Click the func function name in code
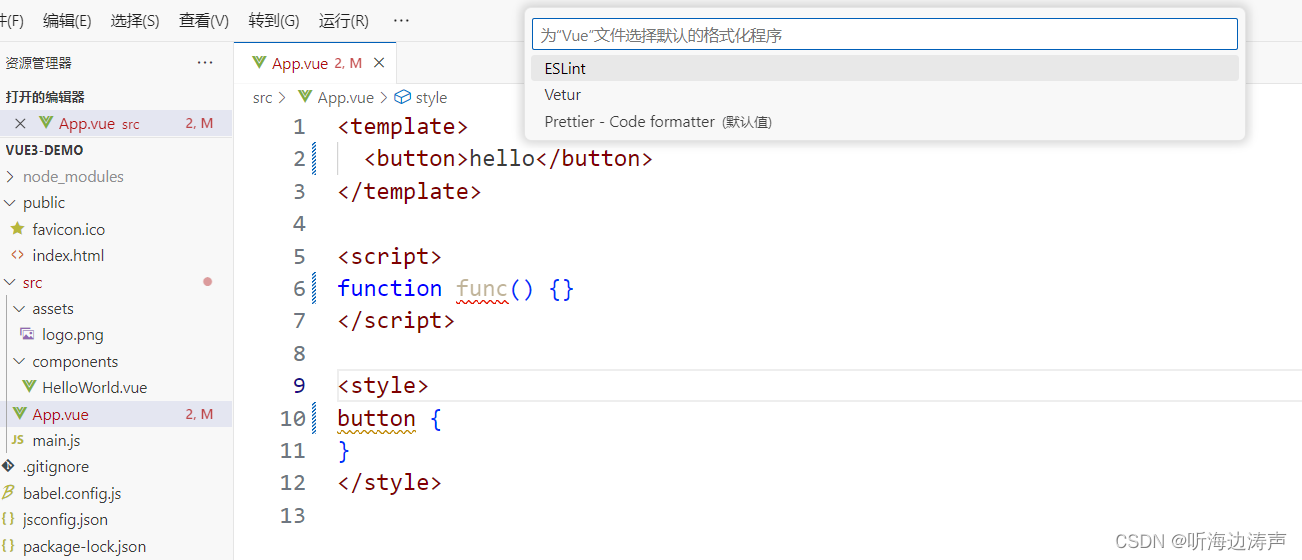1302x560 pixels. pos(482,289)
